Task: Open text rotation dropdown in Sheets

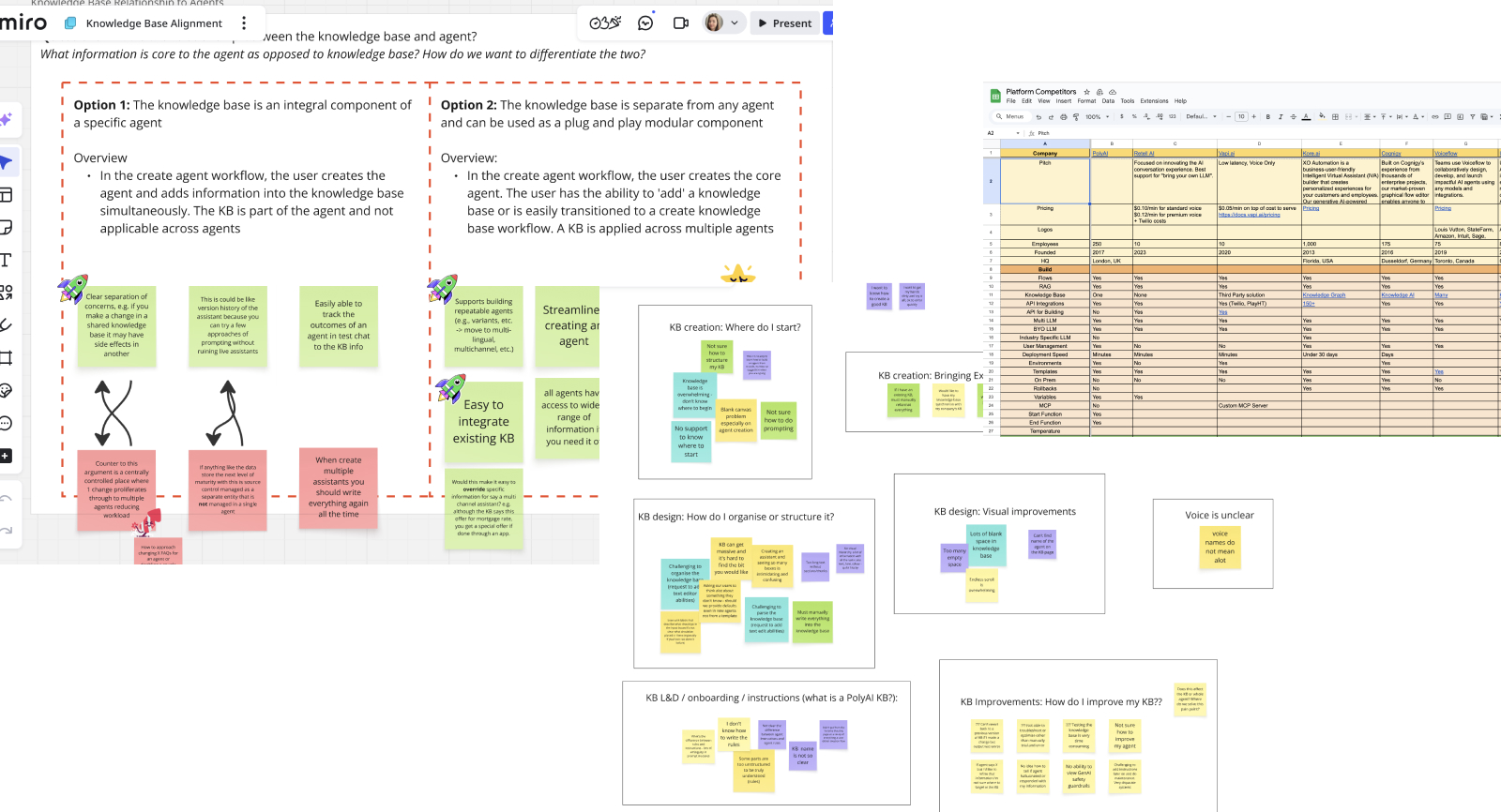Action: pyautogui.click(x=1418, y=117)
